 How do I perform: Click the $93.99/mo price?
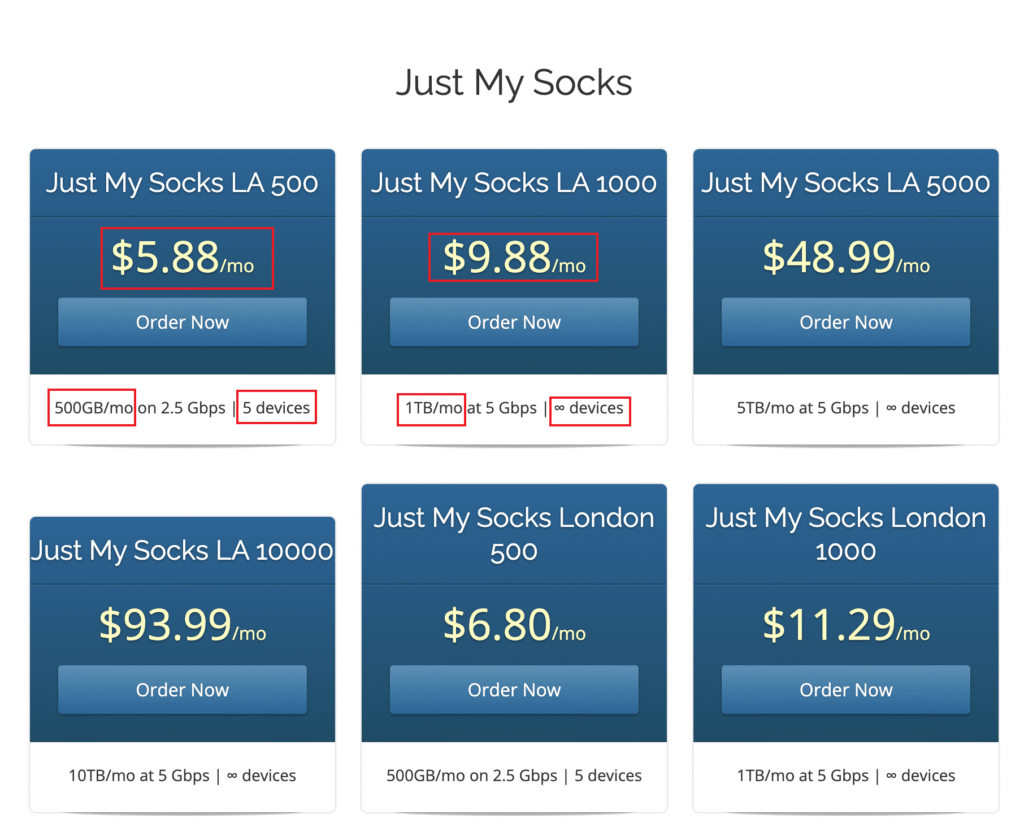point(182,625)
